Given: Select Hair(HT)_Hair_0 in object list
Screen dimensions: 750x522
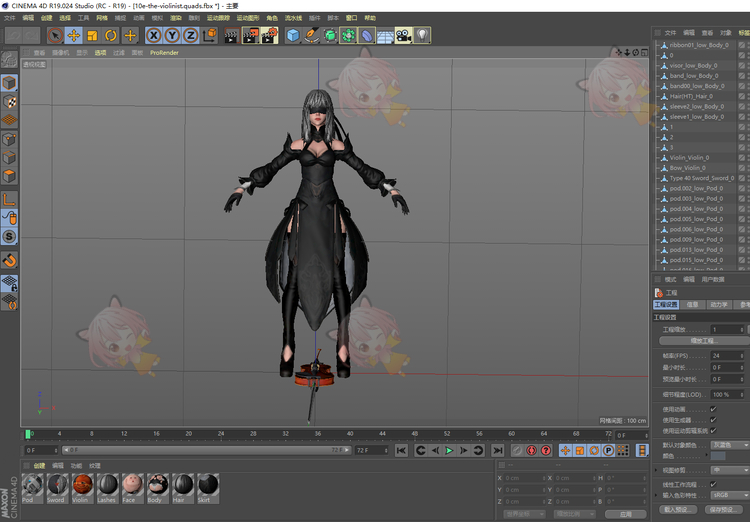Looking at the screenshot, I should click(691, 96).
